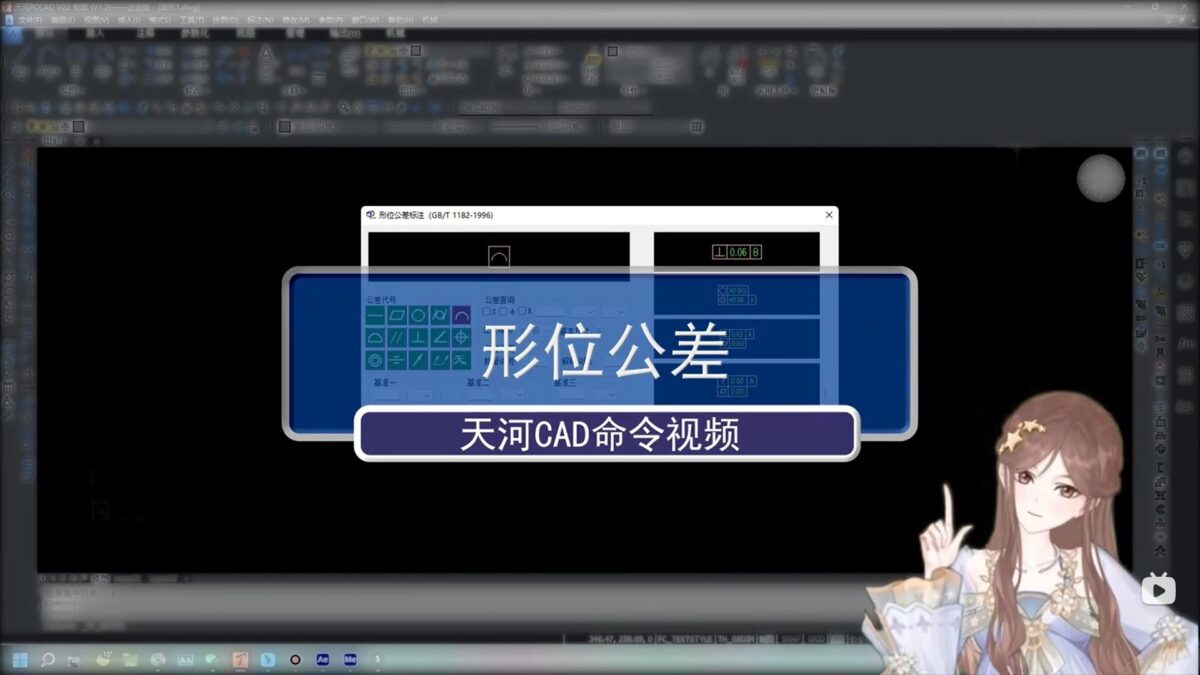Image resolution: width=1200 pixels, height=675 pixels.
Task: Select the angularity angle symbol
Action: coord(440,337)
